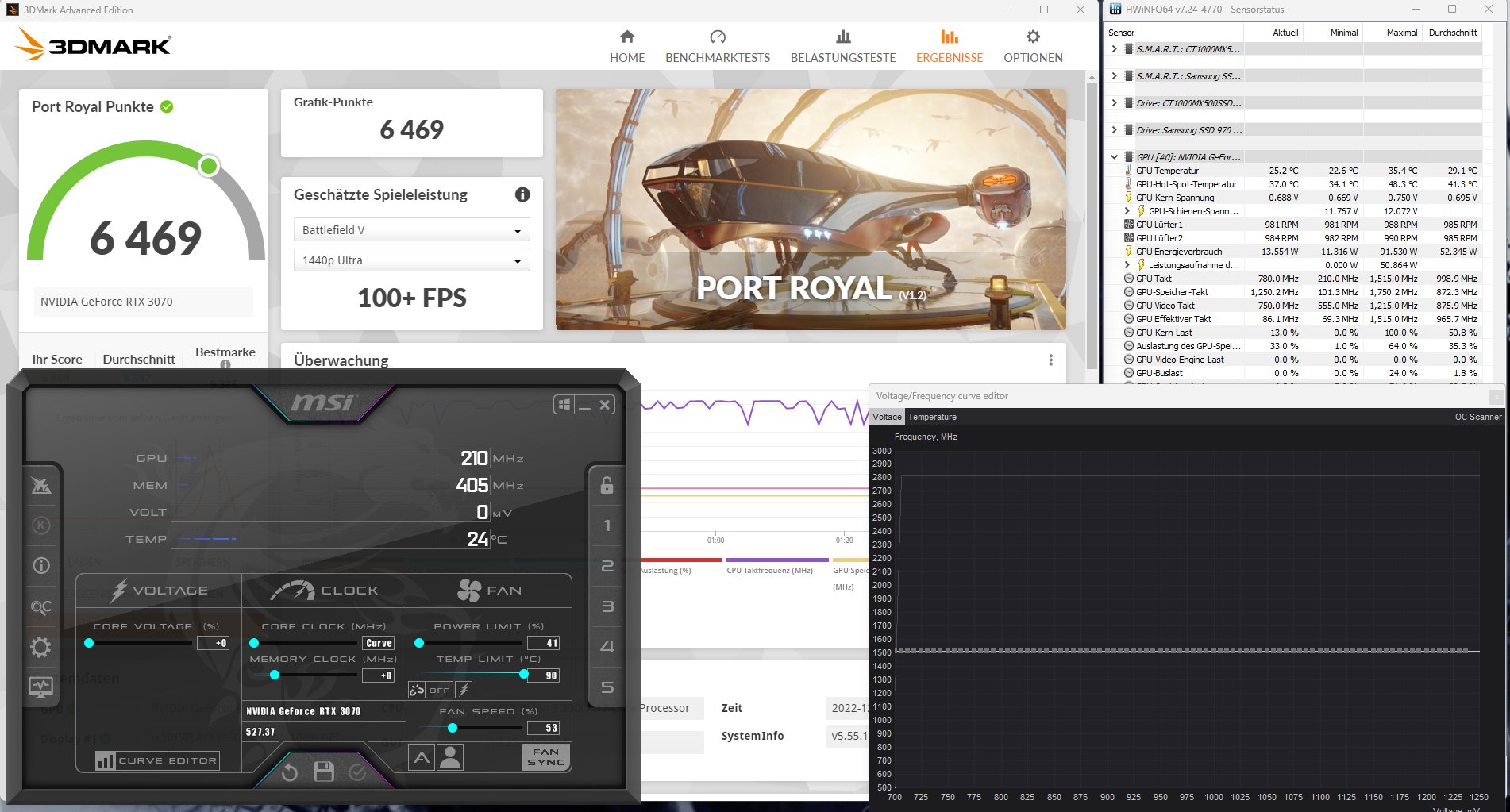Click the info icon beside Geschätzte Spieleleistung
The height and width of the screenshot is (812, 1510).
pos(522,194)
